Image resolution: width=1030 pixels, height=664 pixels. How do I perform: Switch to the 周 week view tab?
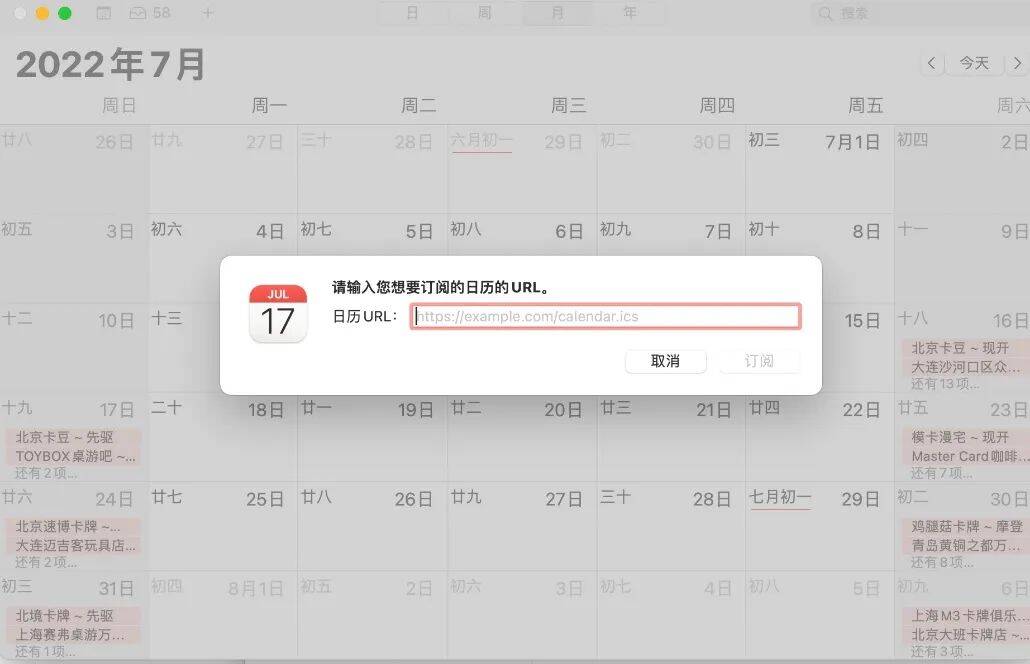(x=485, y=13)
